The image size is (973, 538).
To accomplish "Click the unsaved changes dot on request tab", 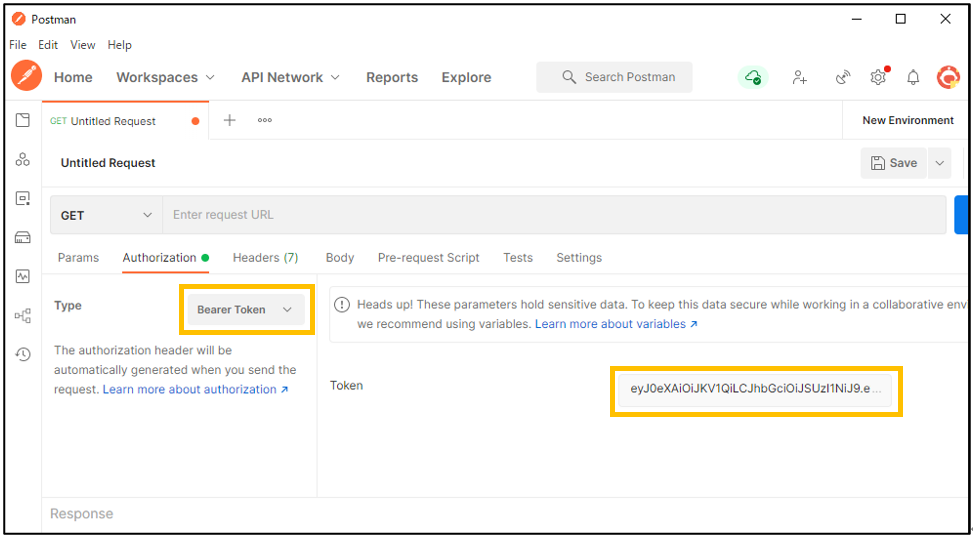I will point(195,121).
